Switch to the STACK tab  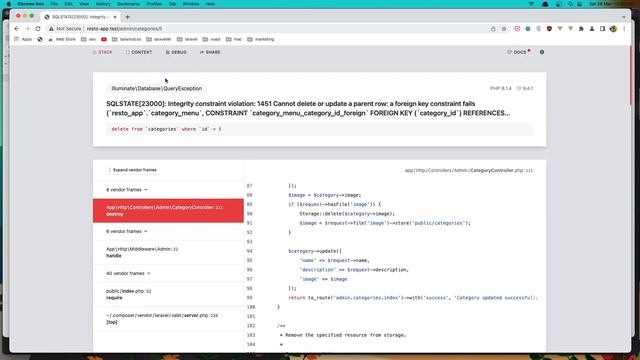102,52
